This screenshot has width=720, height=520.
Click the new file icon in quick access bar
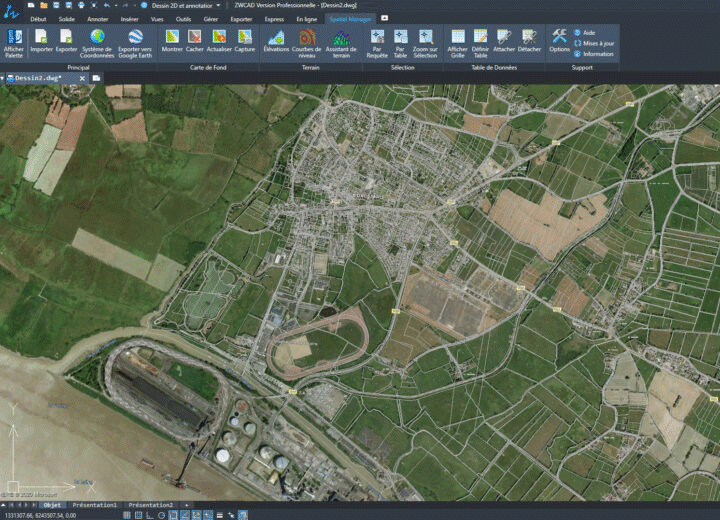(x=31, y=5)
